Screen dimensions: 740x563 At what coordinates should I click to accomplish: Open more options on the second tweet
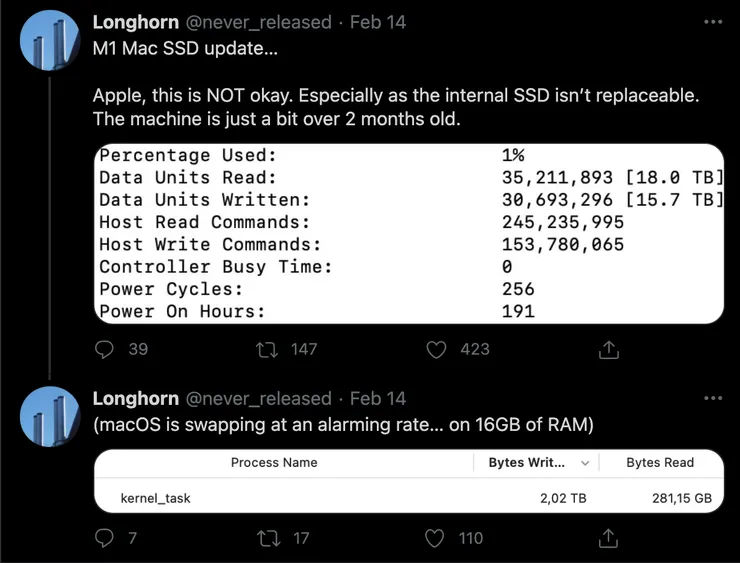point(713,398)
